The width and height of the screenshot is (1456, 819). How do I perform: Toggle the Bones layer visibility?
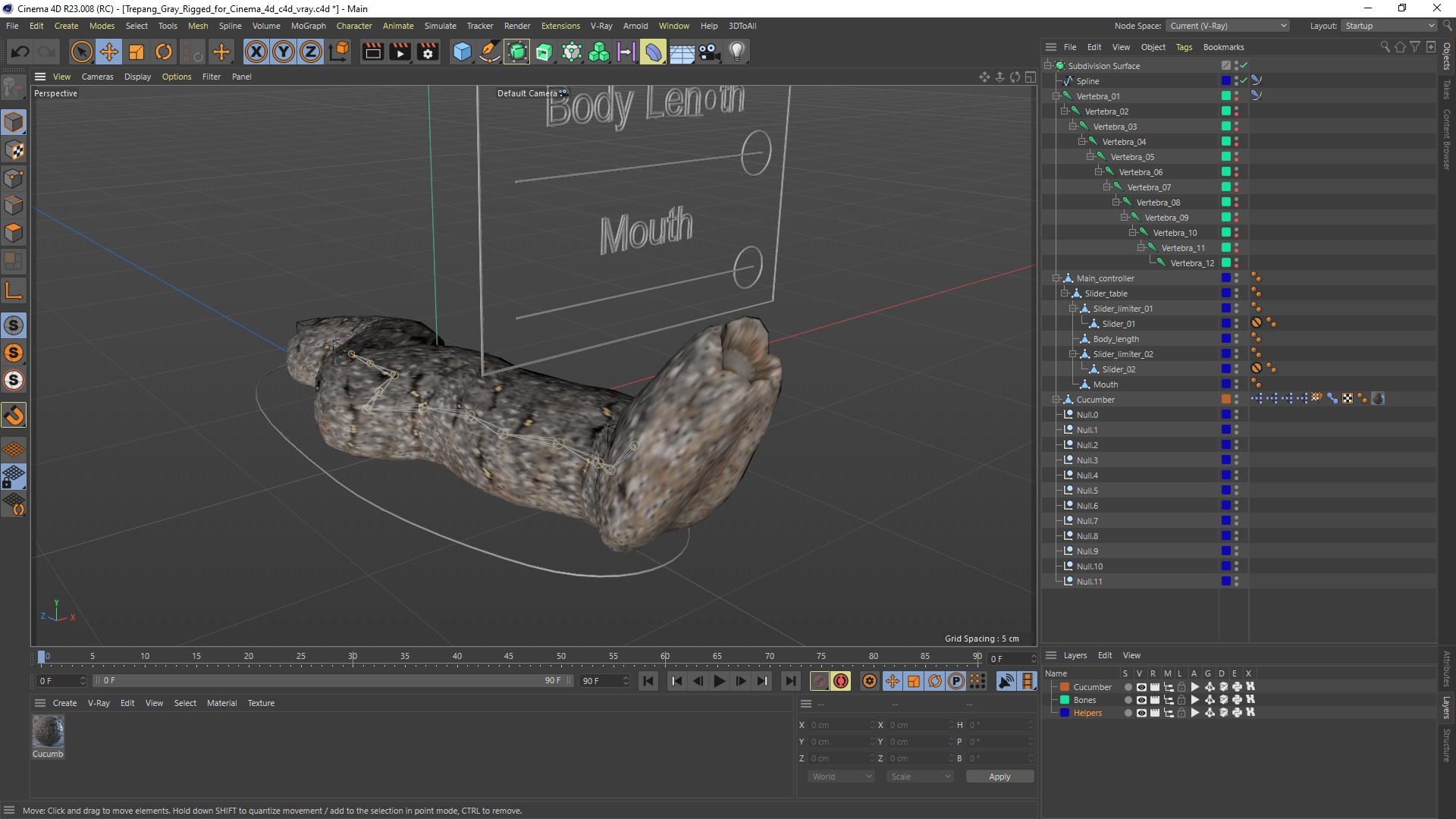pos(1138,699)
